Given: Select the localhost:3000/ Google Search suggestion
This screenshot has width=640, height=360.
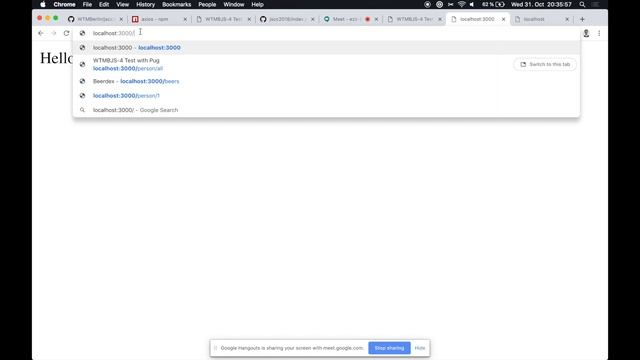Looking at the screenshot, I should [x=327, y=110].
